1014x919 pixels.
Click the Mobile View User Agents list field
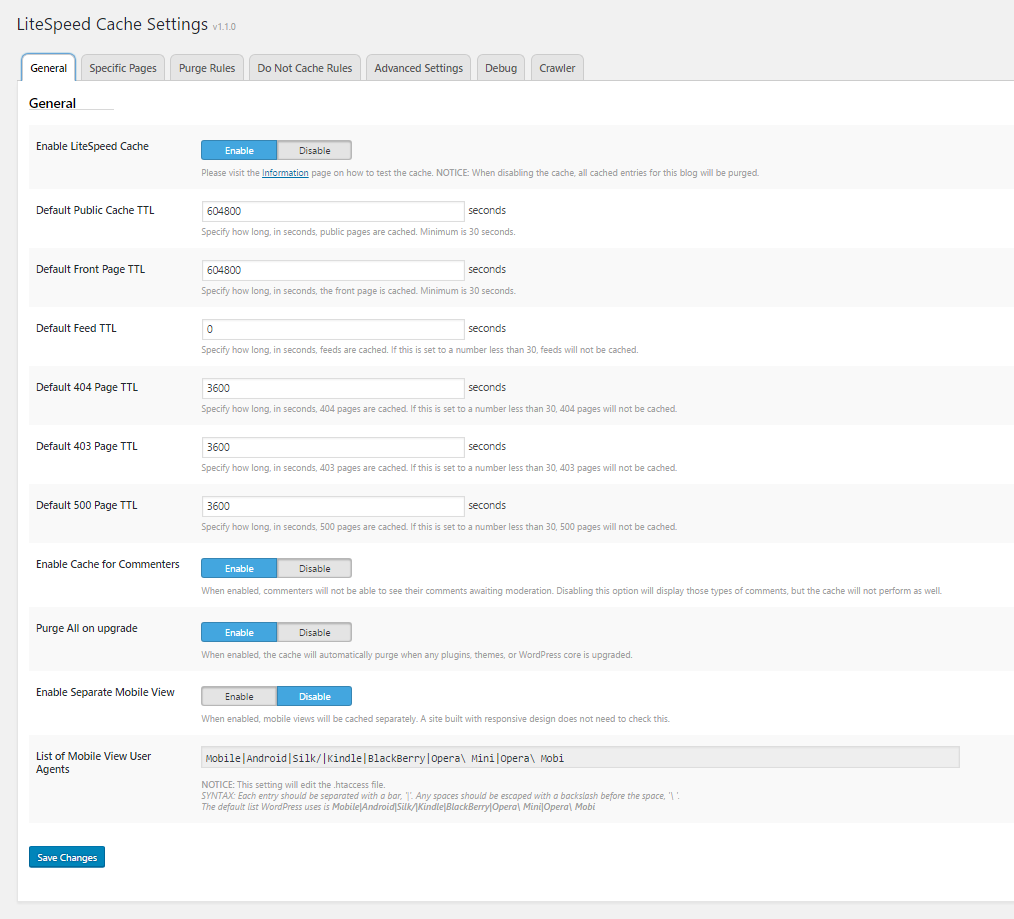coord(580,757)
